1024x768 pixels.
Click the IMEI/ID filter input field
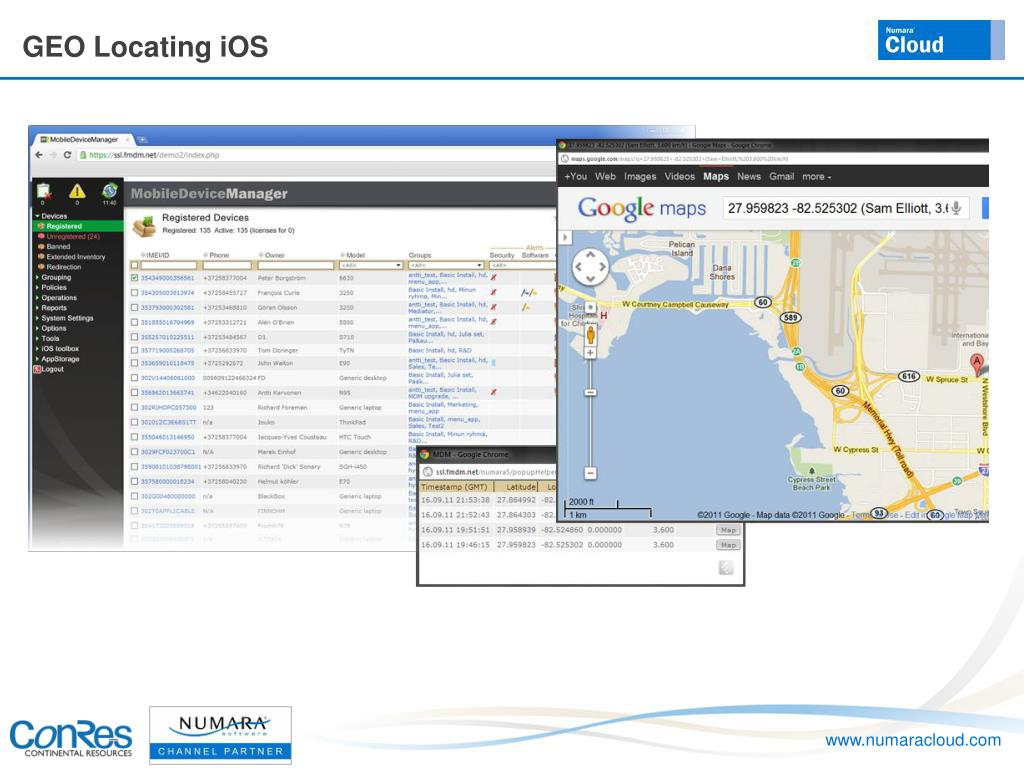point(168,265)
